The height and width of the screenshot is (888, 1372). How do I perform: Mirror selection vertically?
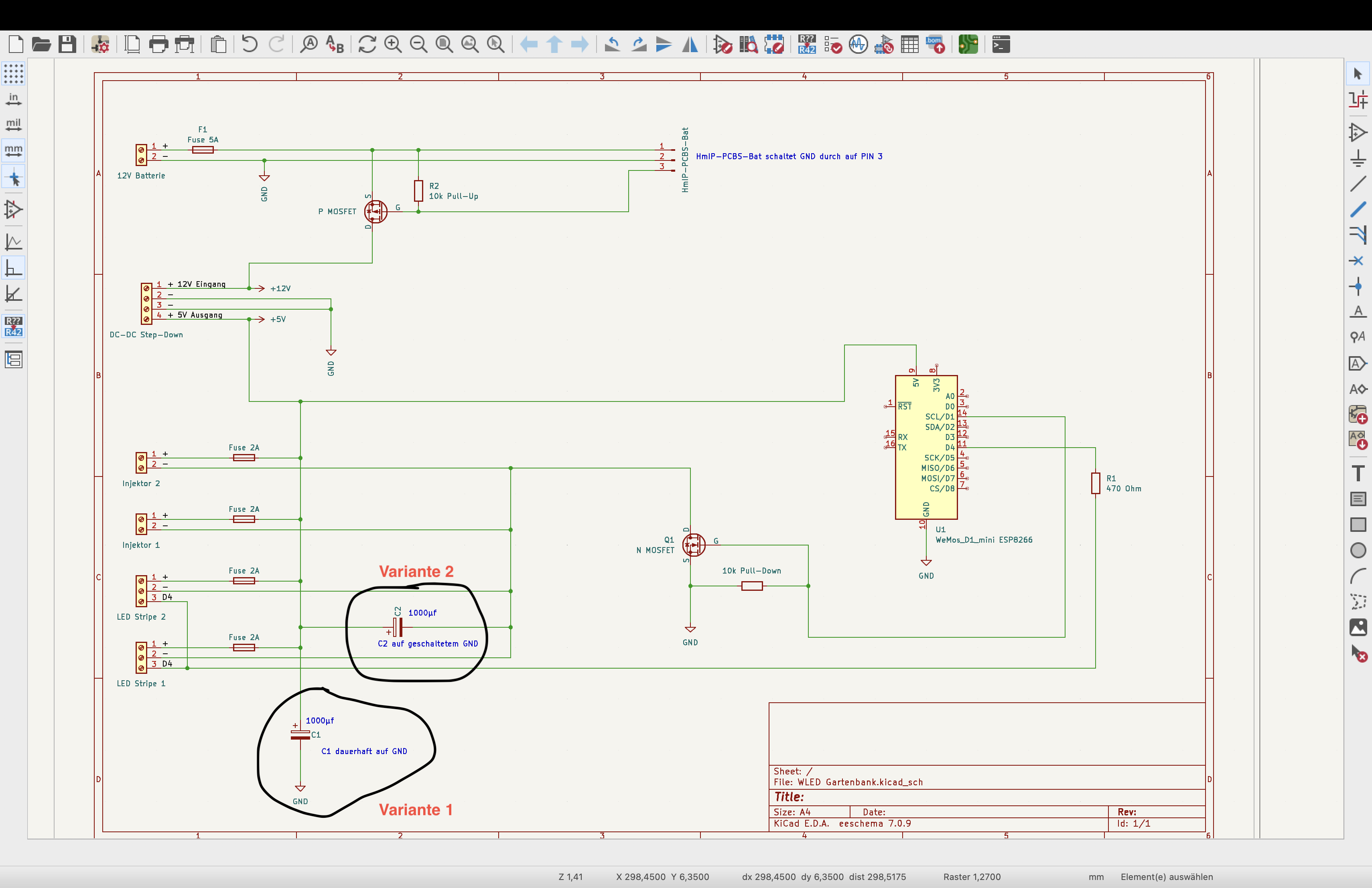[664, 45]
